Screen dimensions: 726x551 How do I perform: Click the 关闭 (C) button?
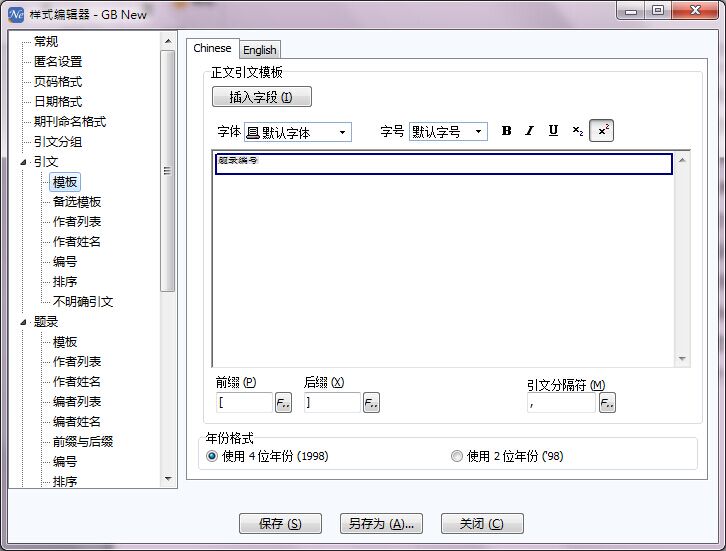click(482, 524)
